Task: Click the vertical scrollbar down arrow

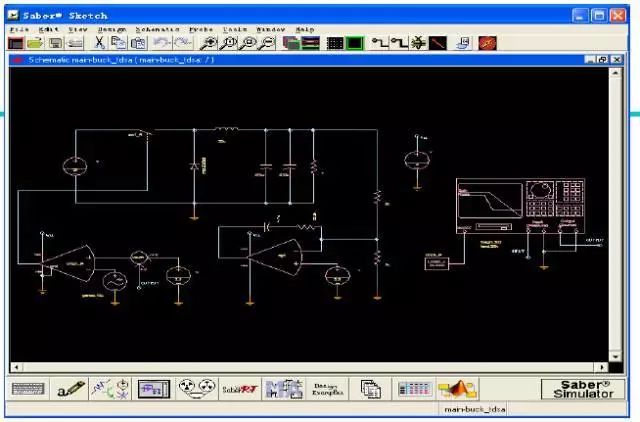Action: point(615,356)
